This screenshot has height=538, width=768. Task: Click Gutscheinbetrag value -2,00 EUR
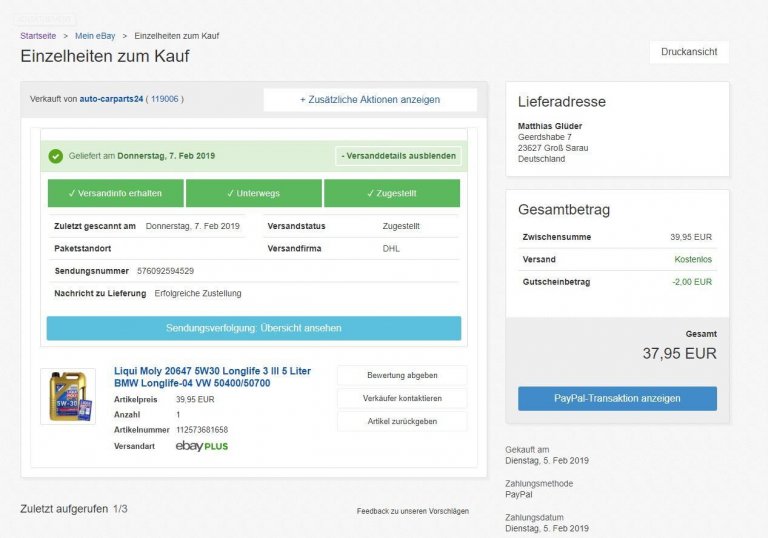(692, 282)
